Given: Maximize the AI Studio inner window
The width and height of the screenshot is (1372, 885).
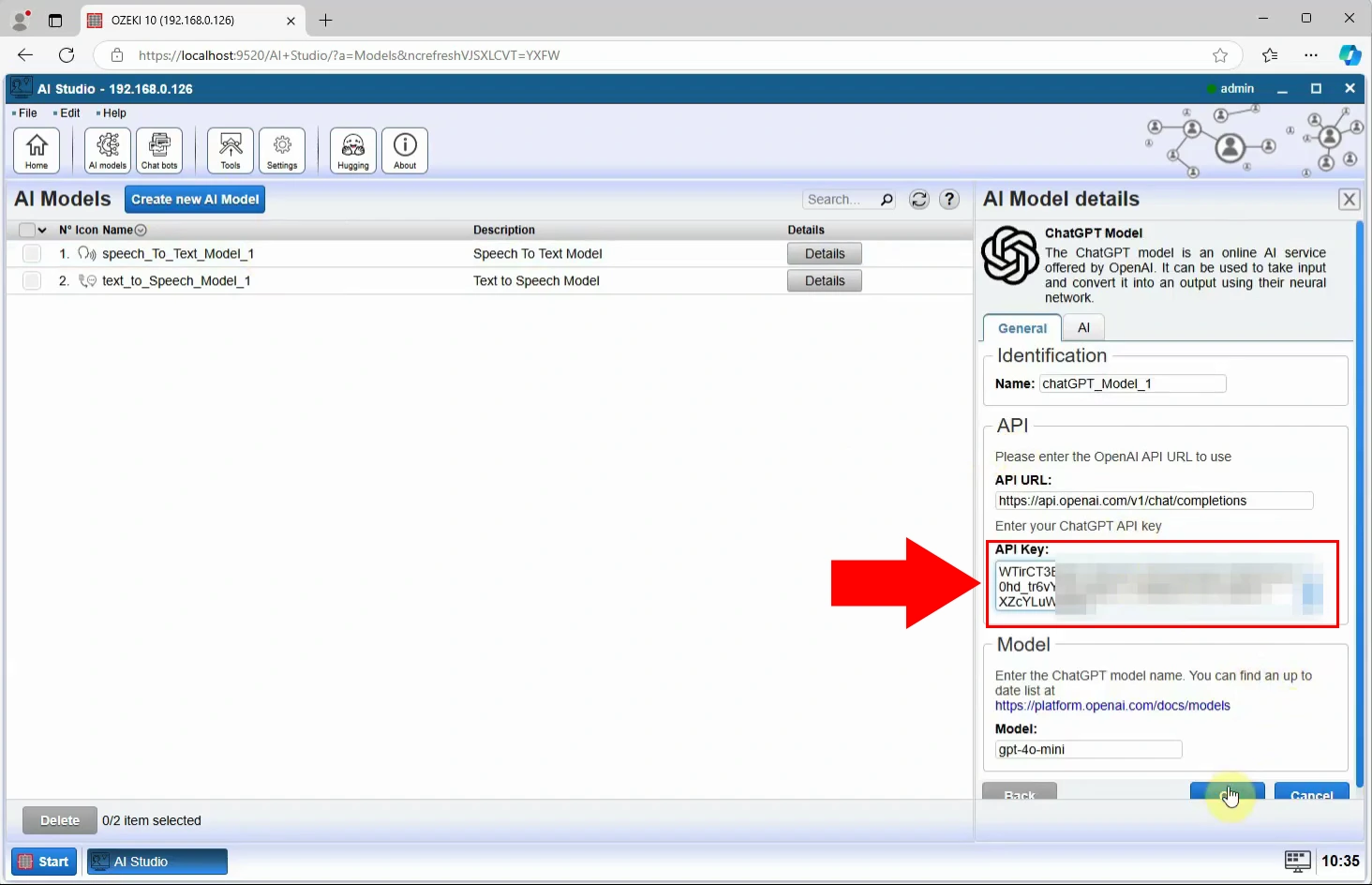Looking at the screenshot, I should point(1316,88).
